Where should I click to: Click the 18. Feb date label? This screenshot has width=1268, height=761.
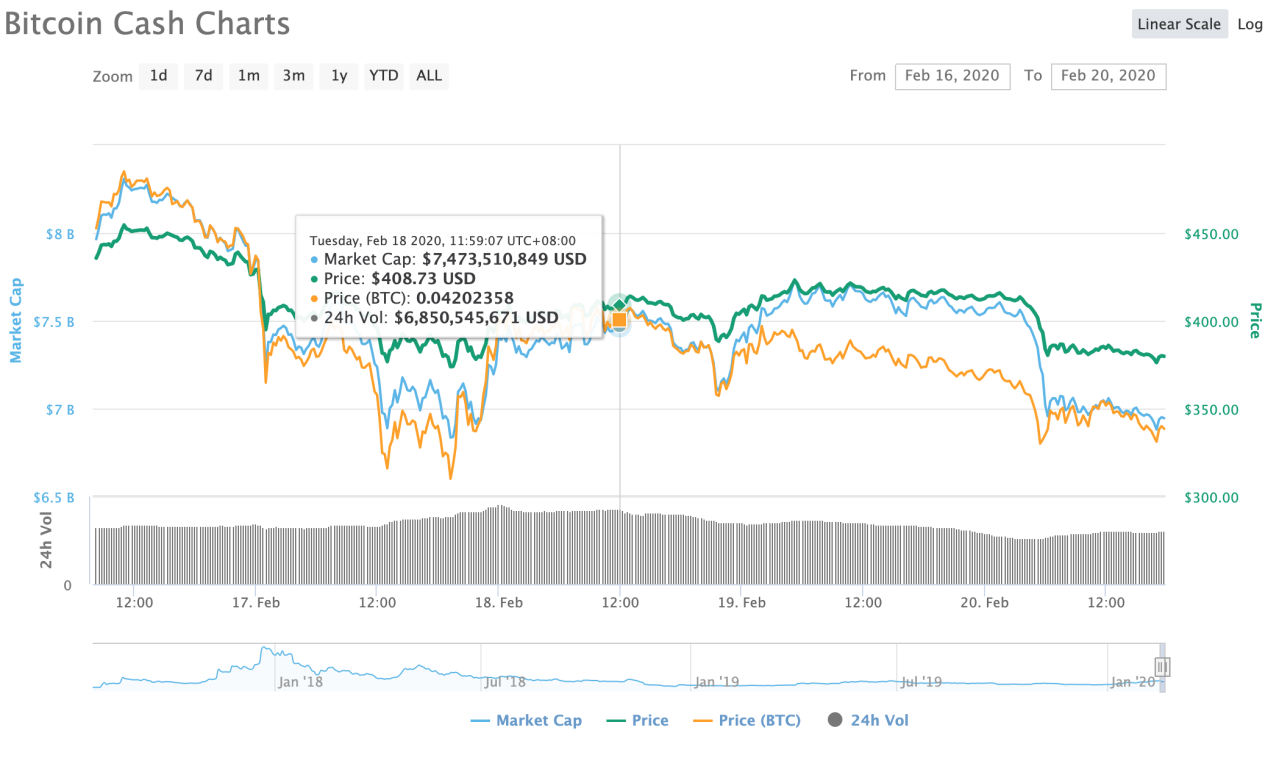498,603
